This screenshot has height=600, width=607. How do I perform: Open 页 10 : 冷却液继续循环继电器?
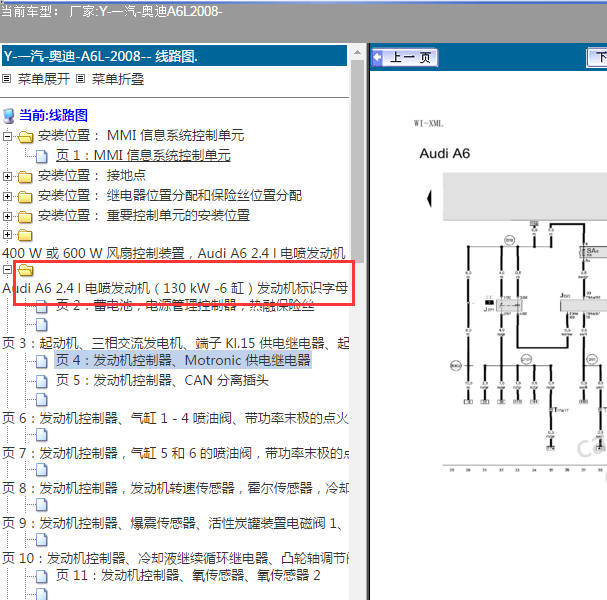tap(175, 558)
